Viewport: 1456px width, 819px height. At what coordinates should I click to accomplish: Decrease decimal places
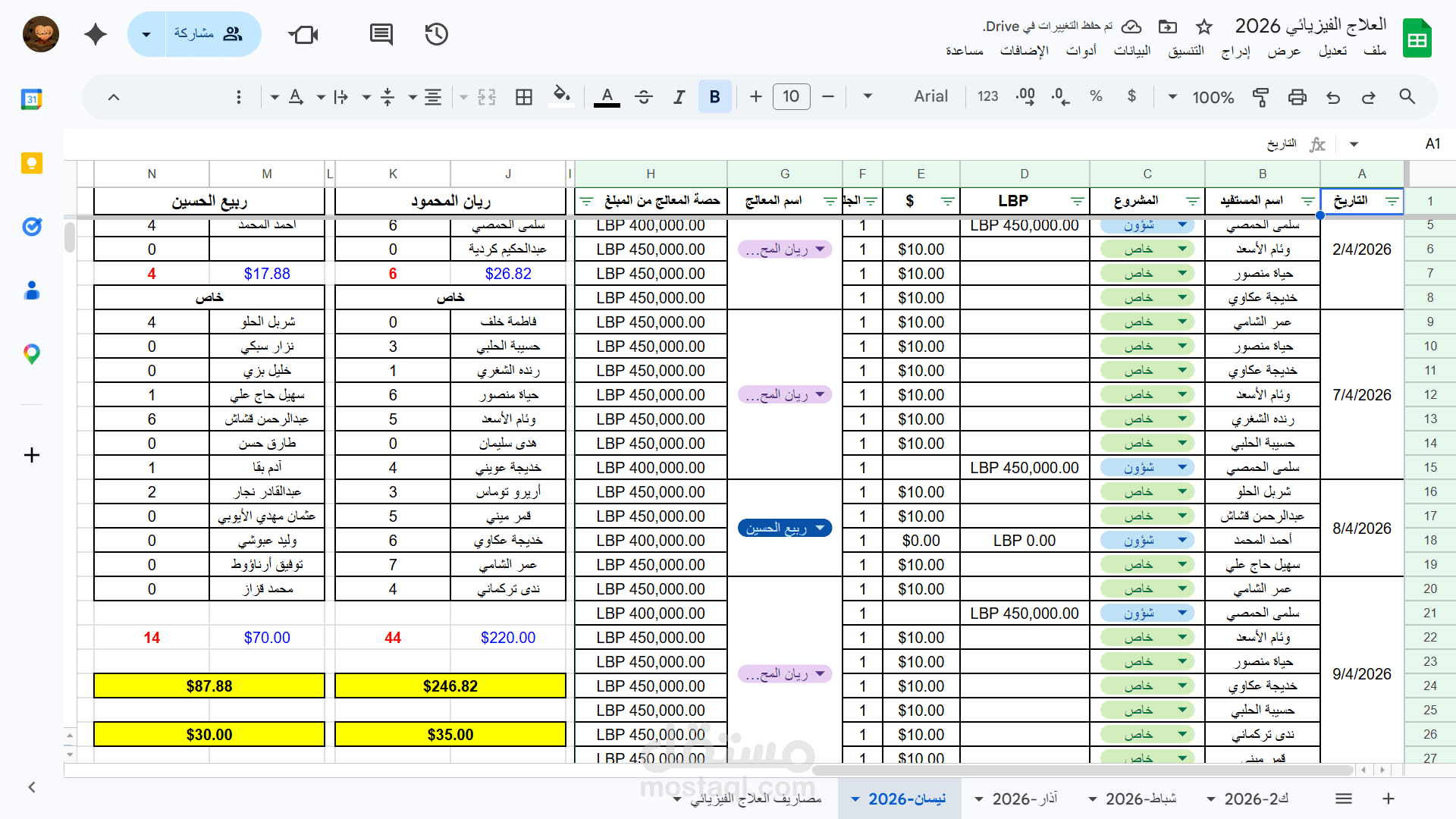pyautogui.click(x=1060, y=96)
